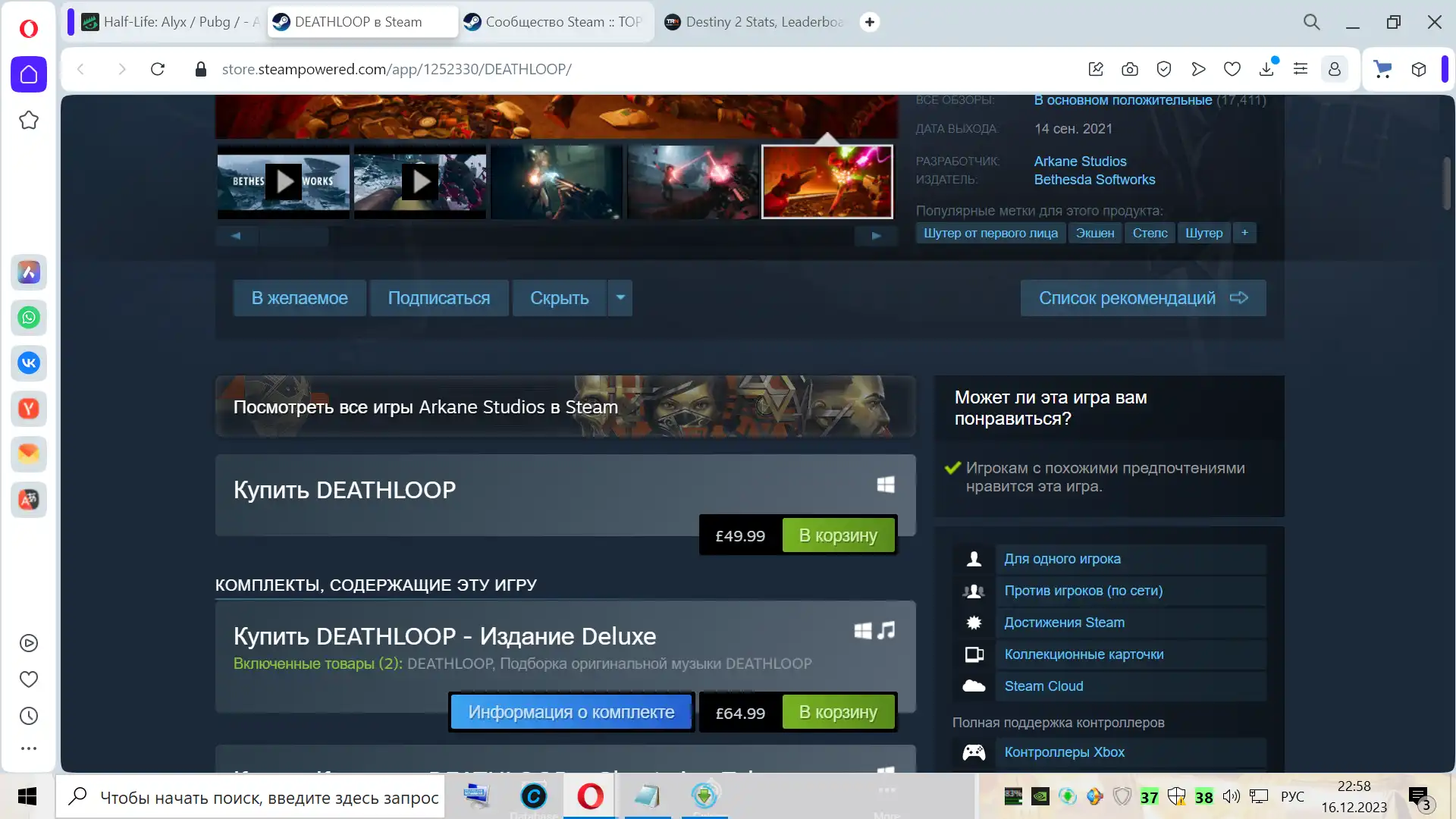1456x819 pixels.
Task: Add Deluxe edition £64.99 to cart
Action: click(838, 713)
